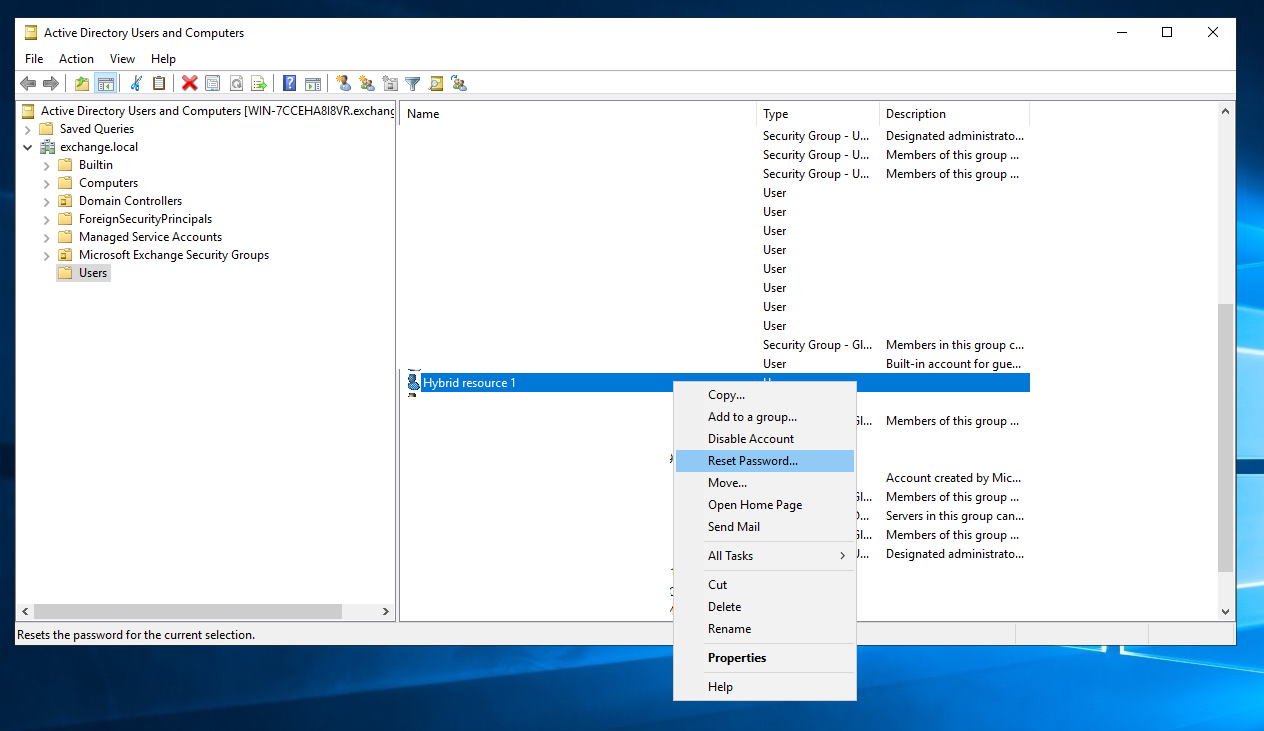
Task: Click the left pane horizontal scrollbar thumb
Action: (x=188, y=611)
